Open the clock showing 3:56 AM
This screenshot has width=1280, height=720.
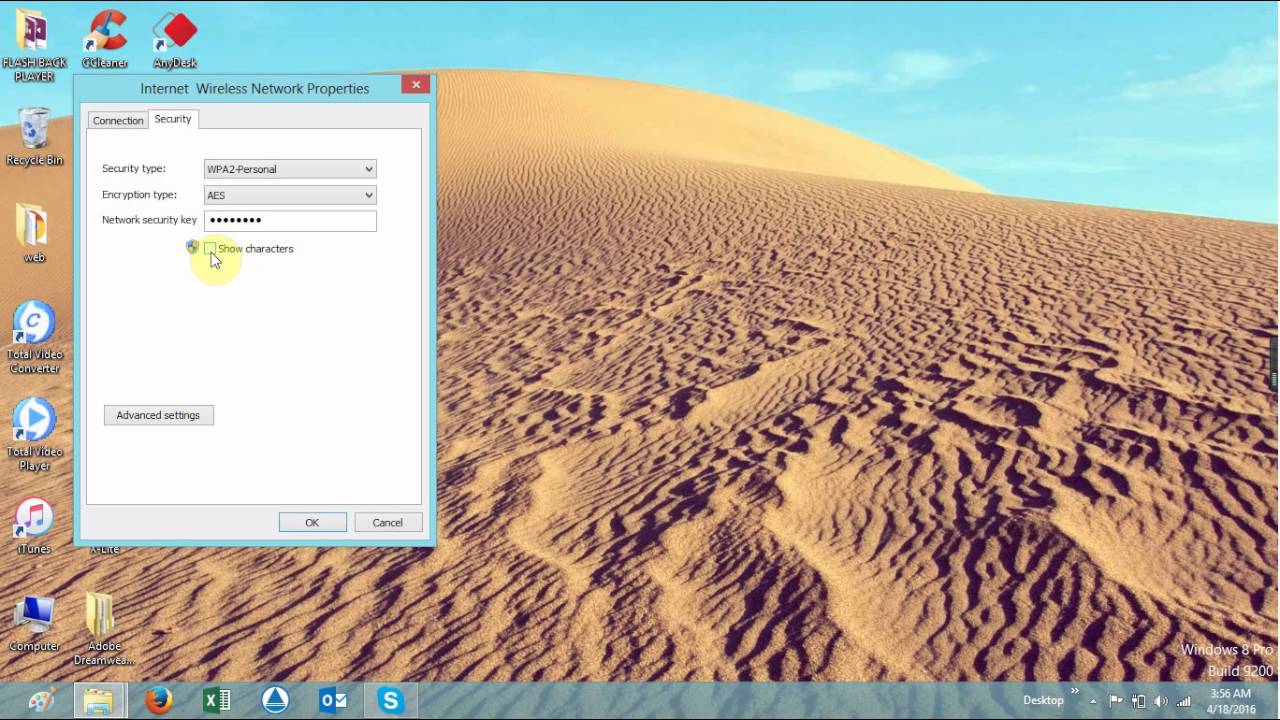[x=1230, y=701]
